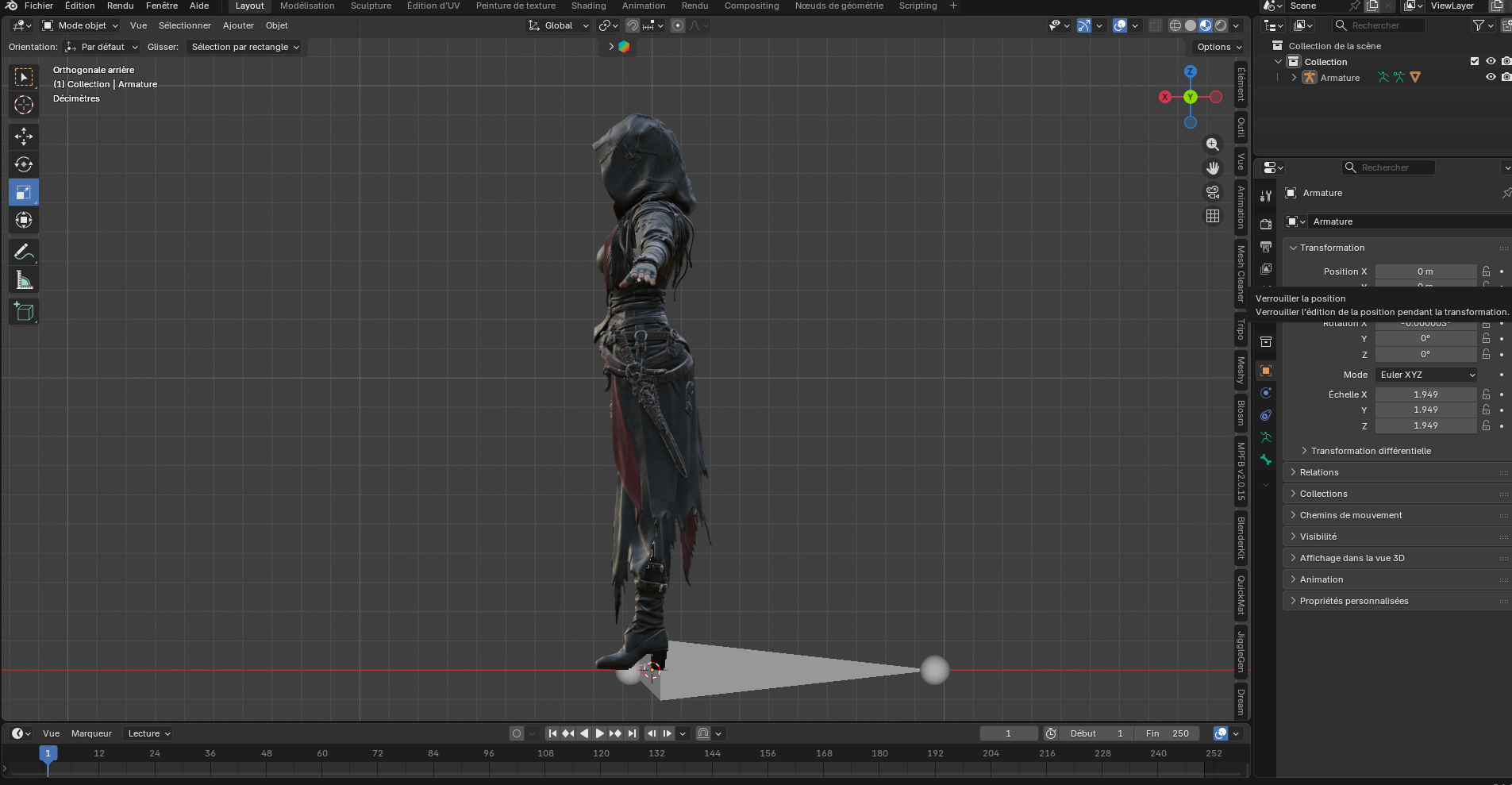1512x785 pixels.
Task: Select the Measure tool
Action: tap(24, 280)
